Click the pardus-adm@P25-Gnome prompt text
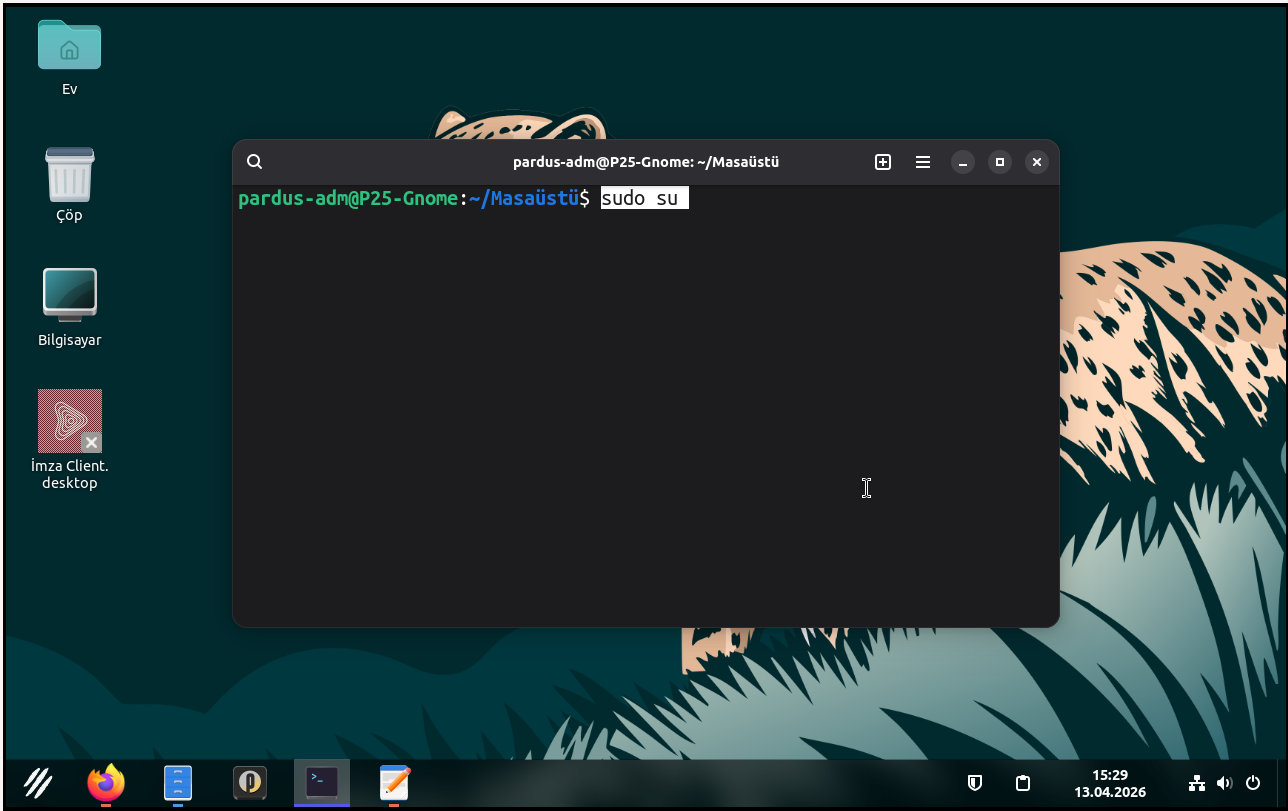The height and width of the screenshot is (811, 1288). pyautogui.click(x=348, y=198)
